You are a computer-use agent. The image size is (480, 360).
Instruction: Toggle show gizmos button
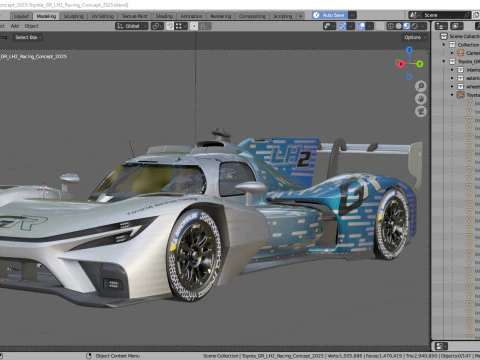pyautogui.click(x=342, y=26)
